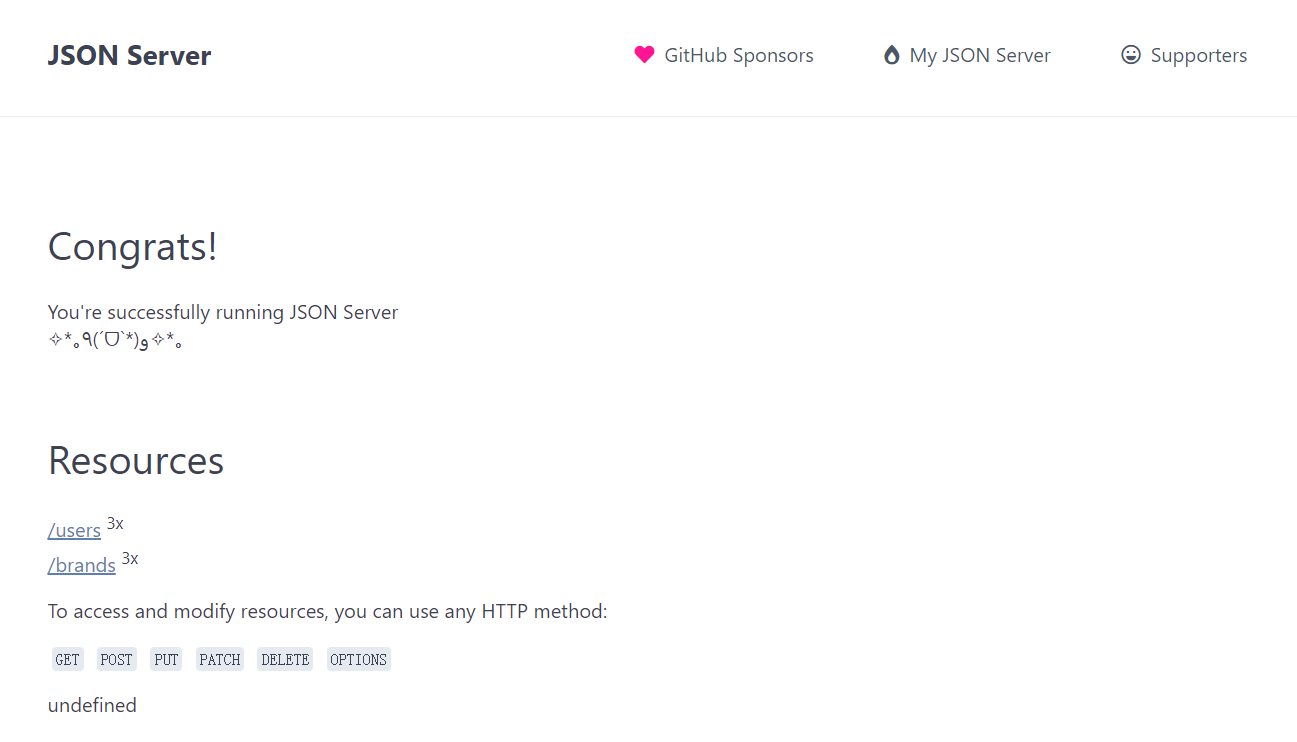The image size is (1297, 742).
Task: Click the GET method badge
Action: pos(68,659)
